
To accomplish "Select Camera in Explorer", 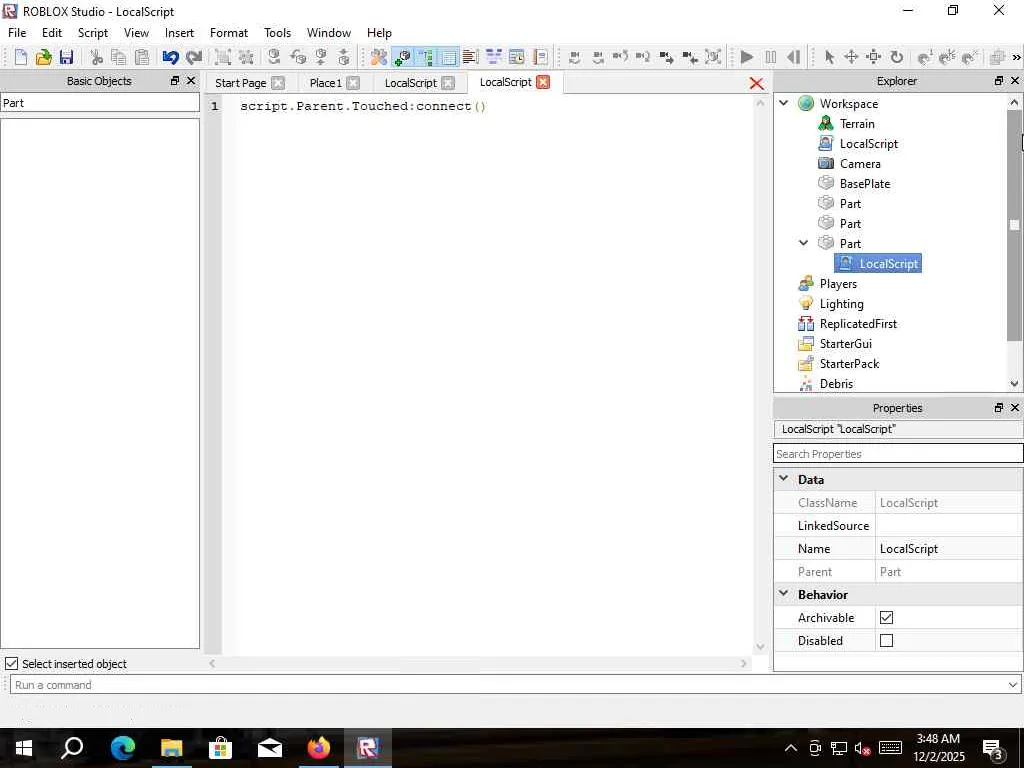I will click(x=860, y=163).
